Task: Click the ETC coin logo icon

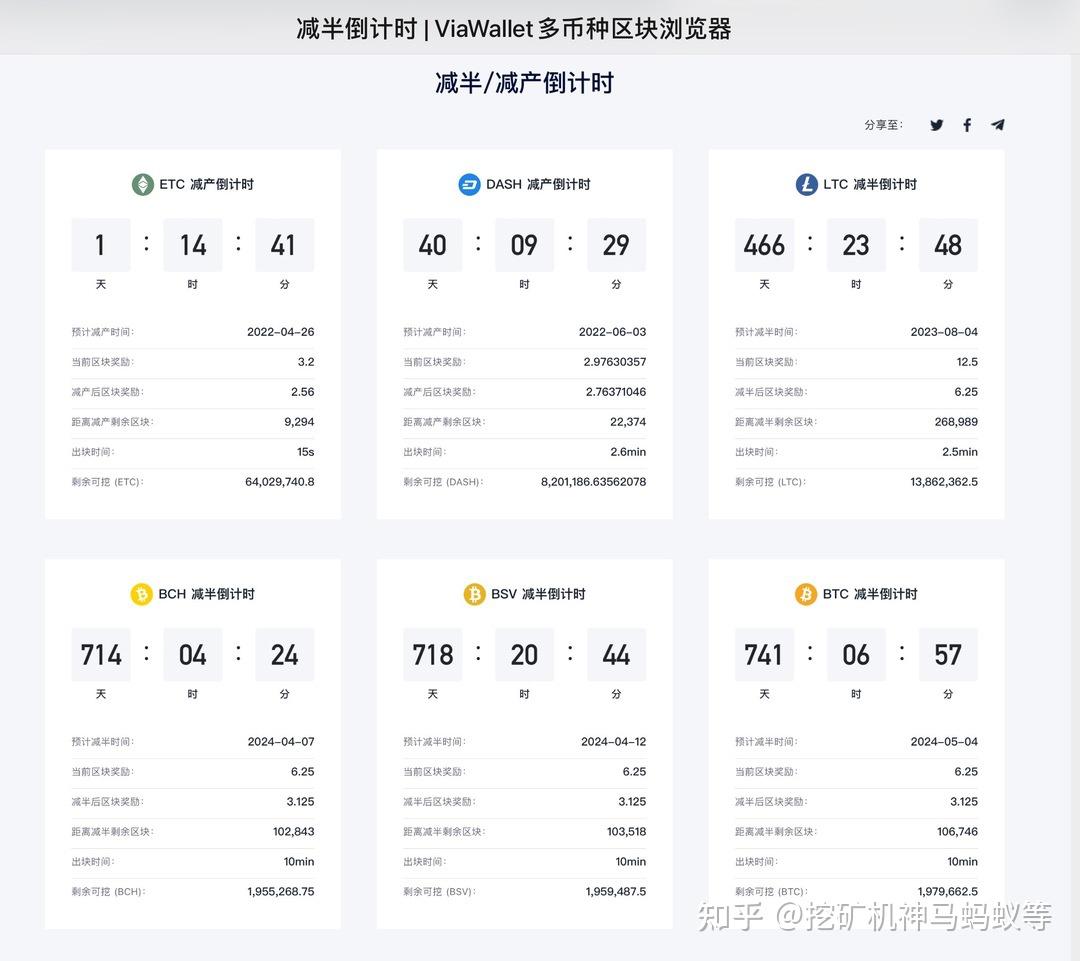Action: 142,184
